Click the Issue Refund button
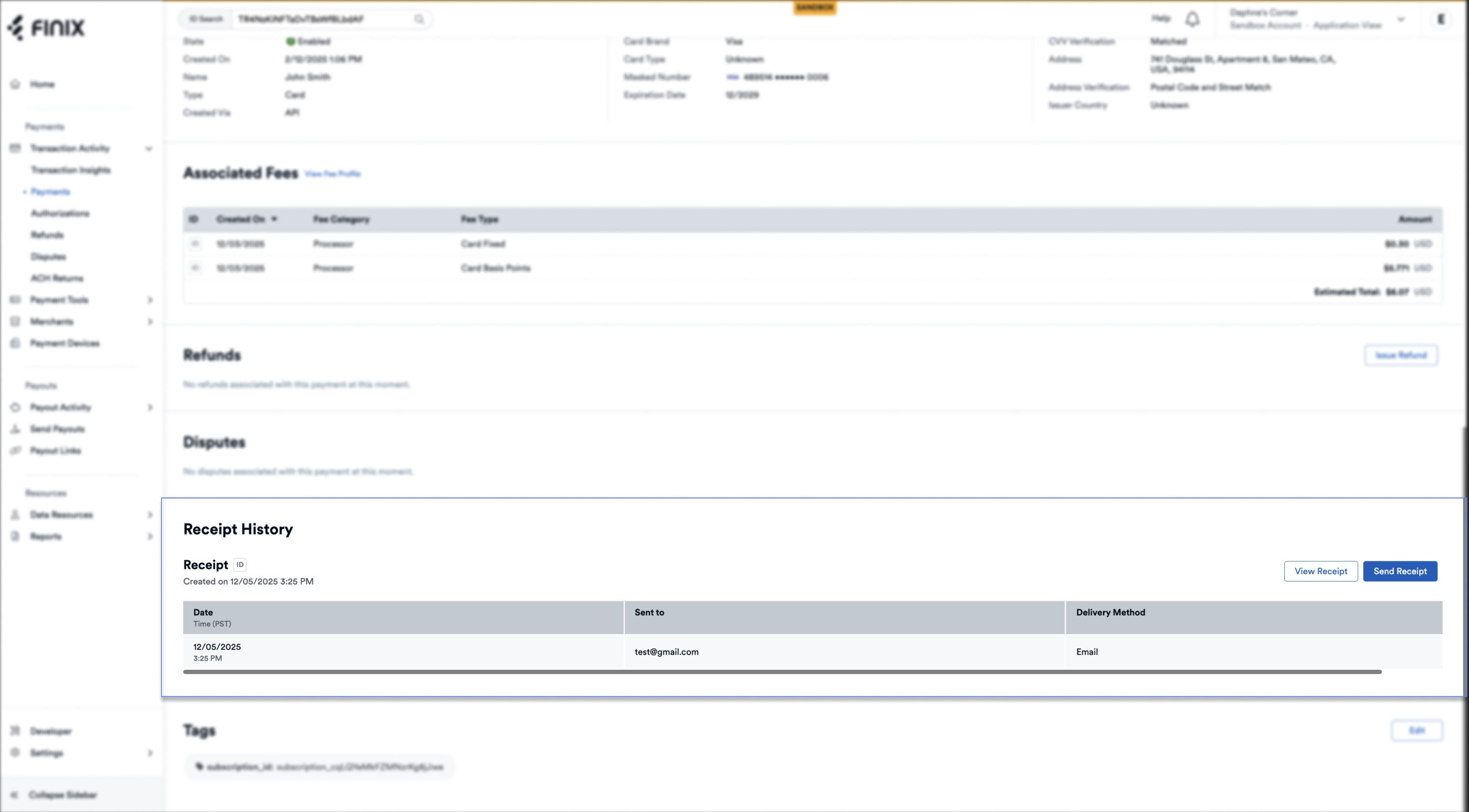 point(1401,355)
